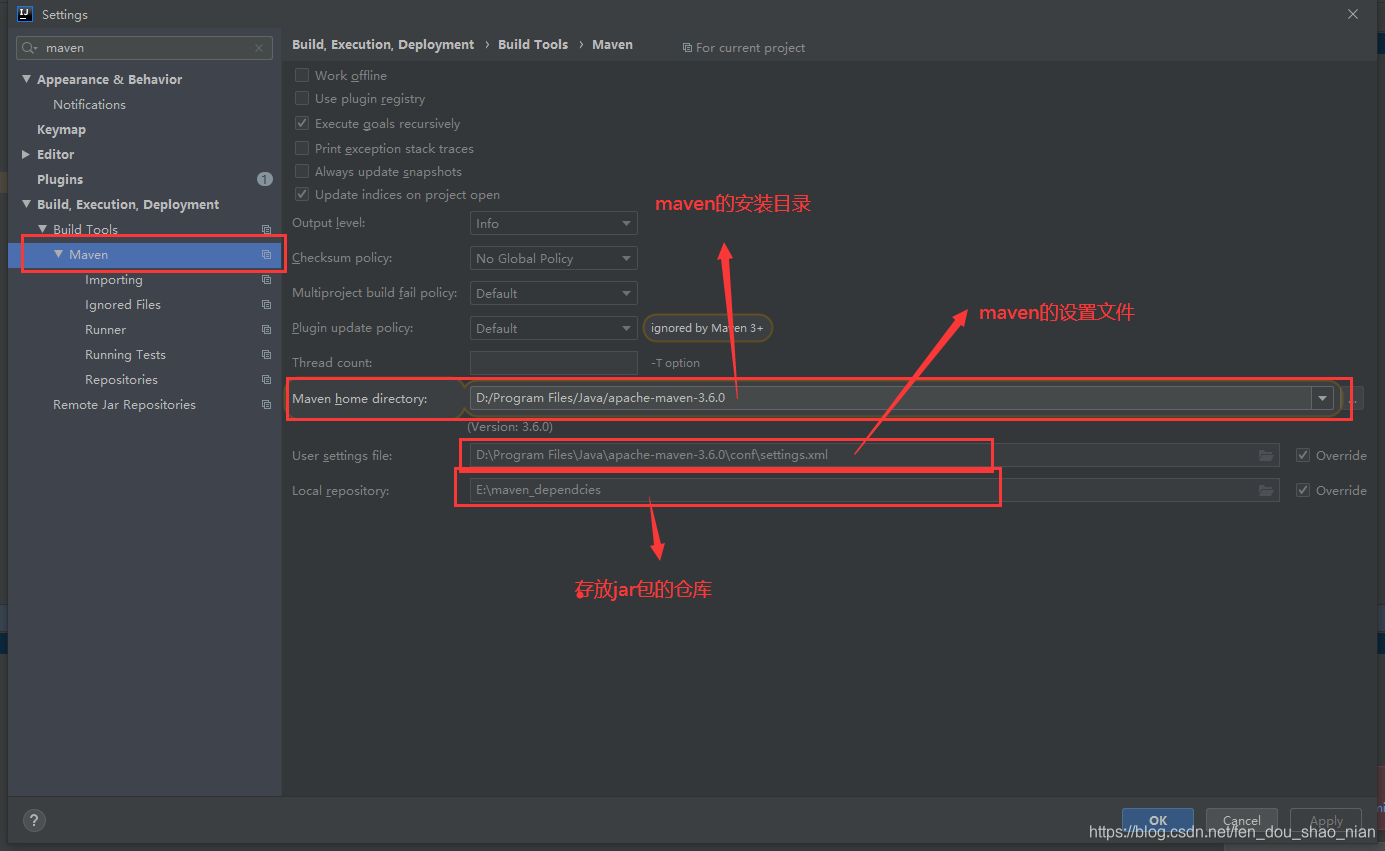Open Multiproject build fail policy dropdown

pyautogui.click(x=553, y=293)
